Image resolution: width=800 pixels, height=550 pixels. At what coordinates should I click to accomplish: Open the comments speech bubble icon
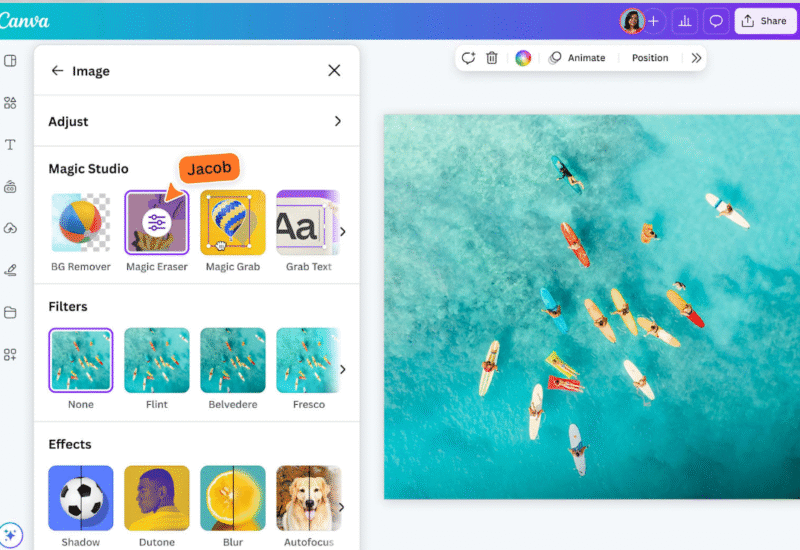(716, 21)
